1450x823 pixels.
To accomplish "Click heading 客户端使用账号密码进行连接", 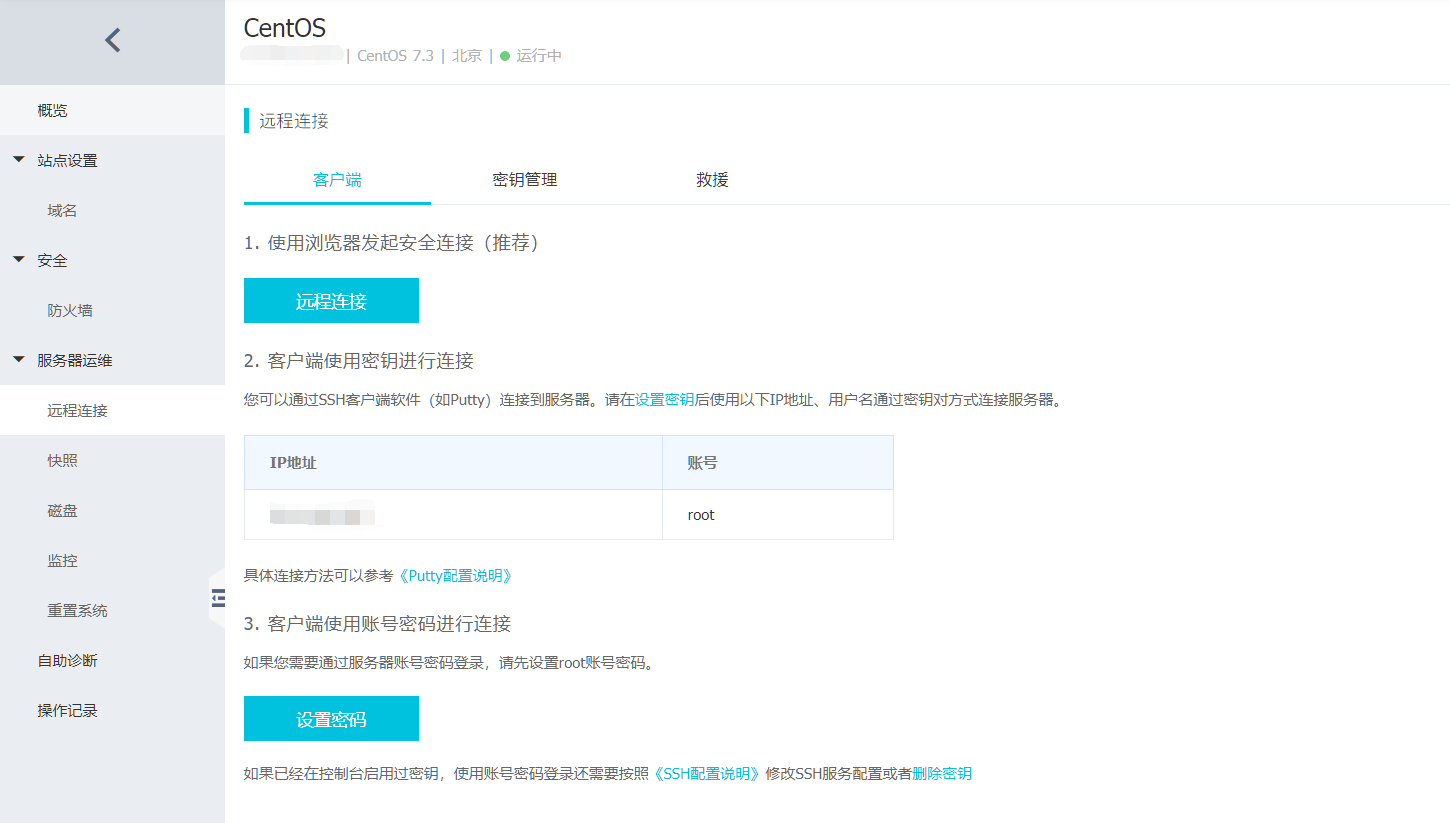I will click(x=378, y=624).
